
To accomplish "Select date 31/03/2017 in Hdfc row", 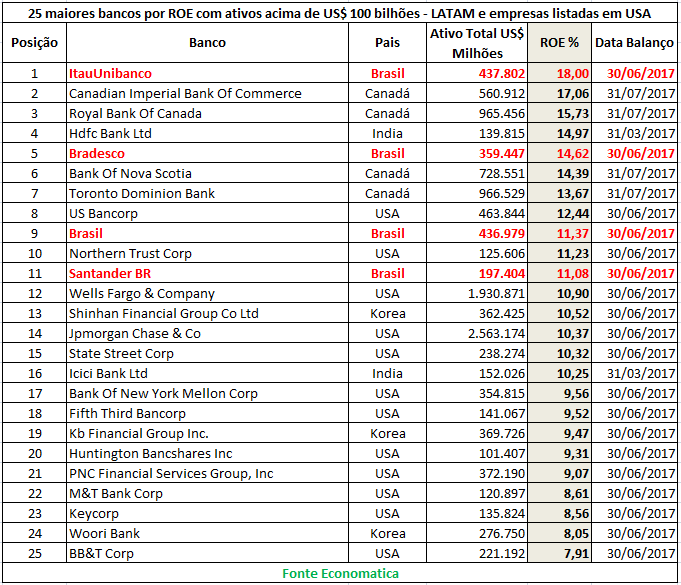I will 635,134.
